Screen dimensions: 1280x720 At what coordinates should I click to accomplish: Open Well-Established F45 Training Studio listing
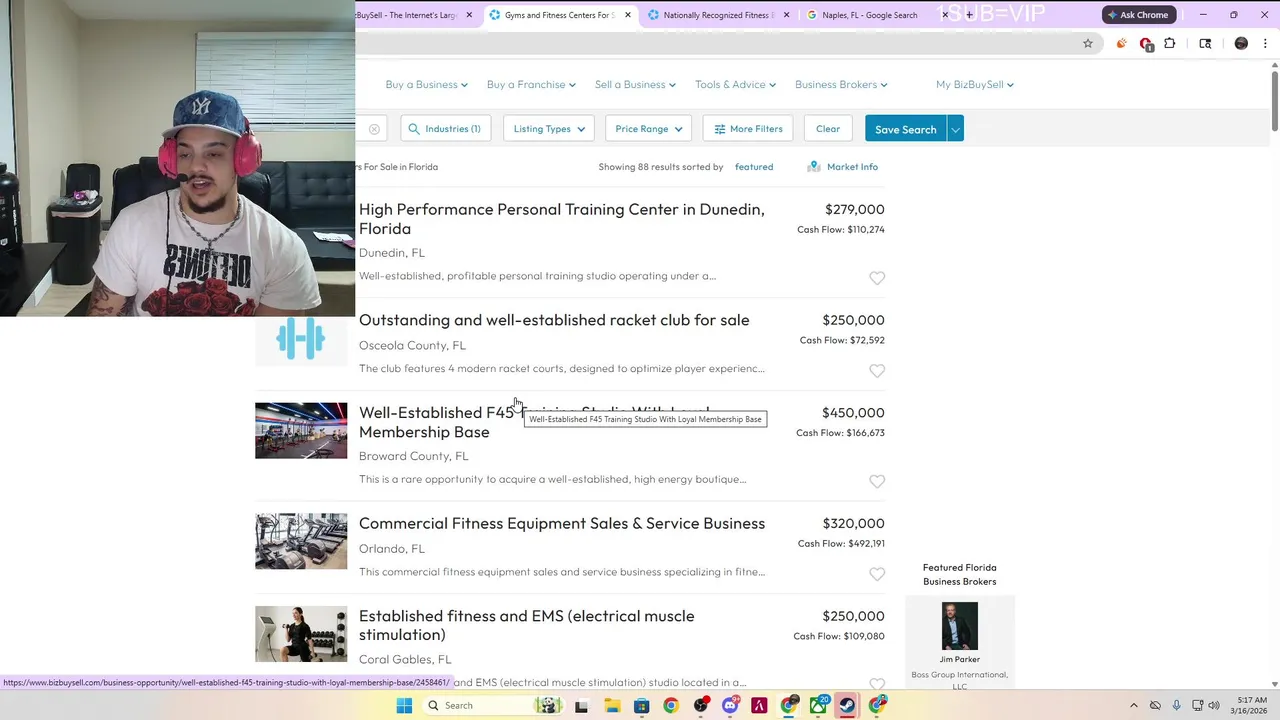(534, 422)
